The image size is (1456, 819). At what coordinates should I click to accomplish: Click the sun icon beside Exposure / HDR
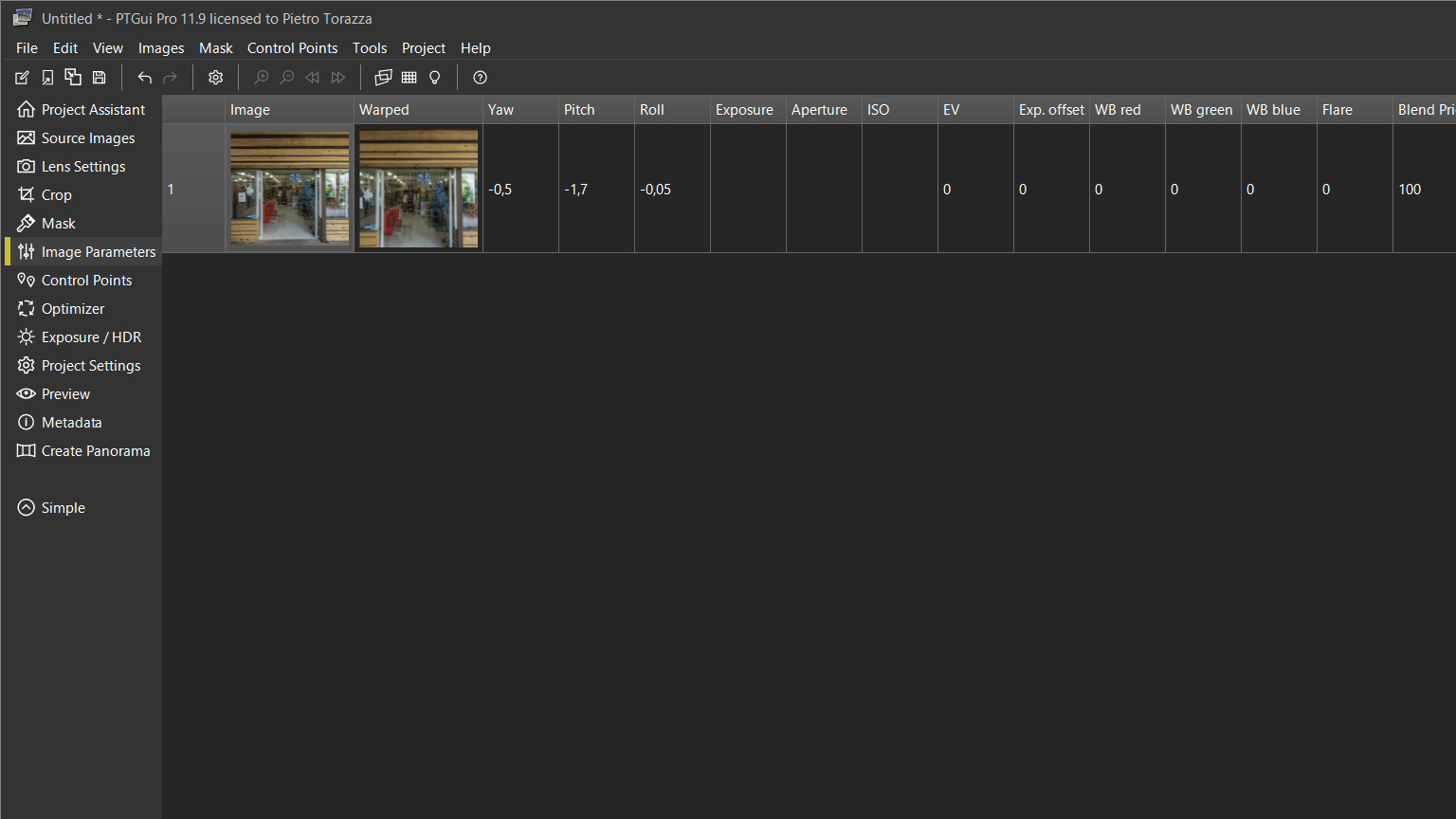26,337
